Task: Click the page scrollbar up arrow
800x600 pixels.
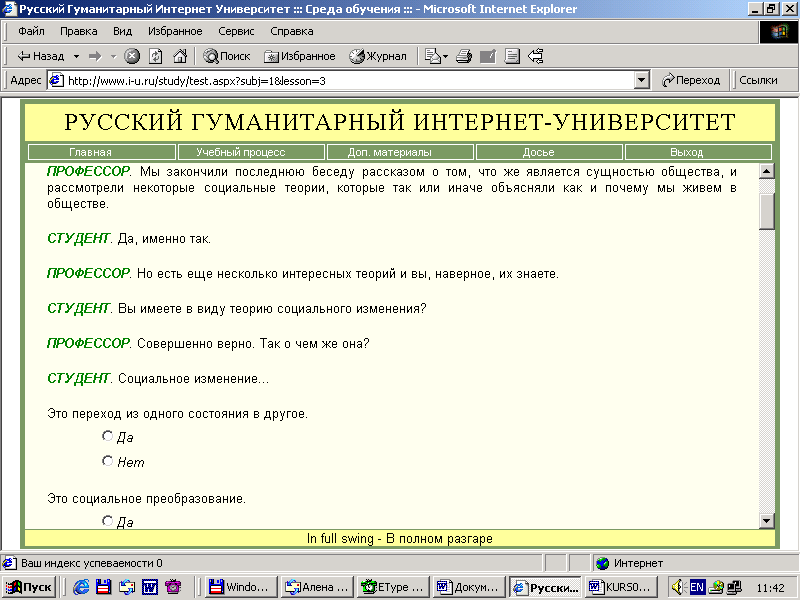Action: click(766, 171)
